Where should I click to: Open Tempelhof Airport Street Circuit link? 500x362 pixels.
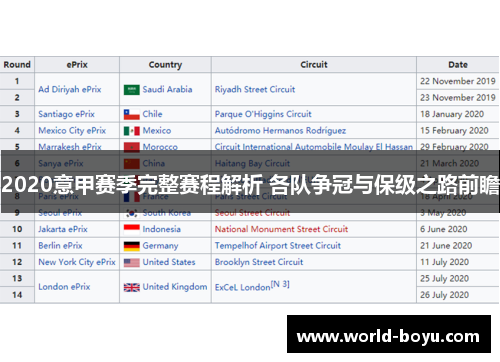(x=278, y=246)
